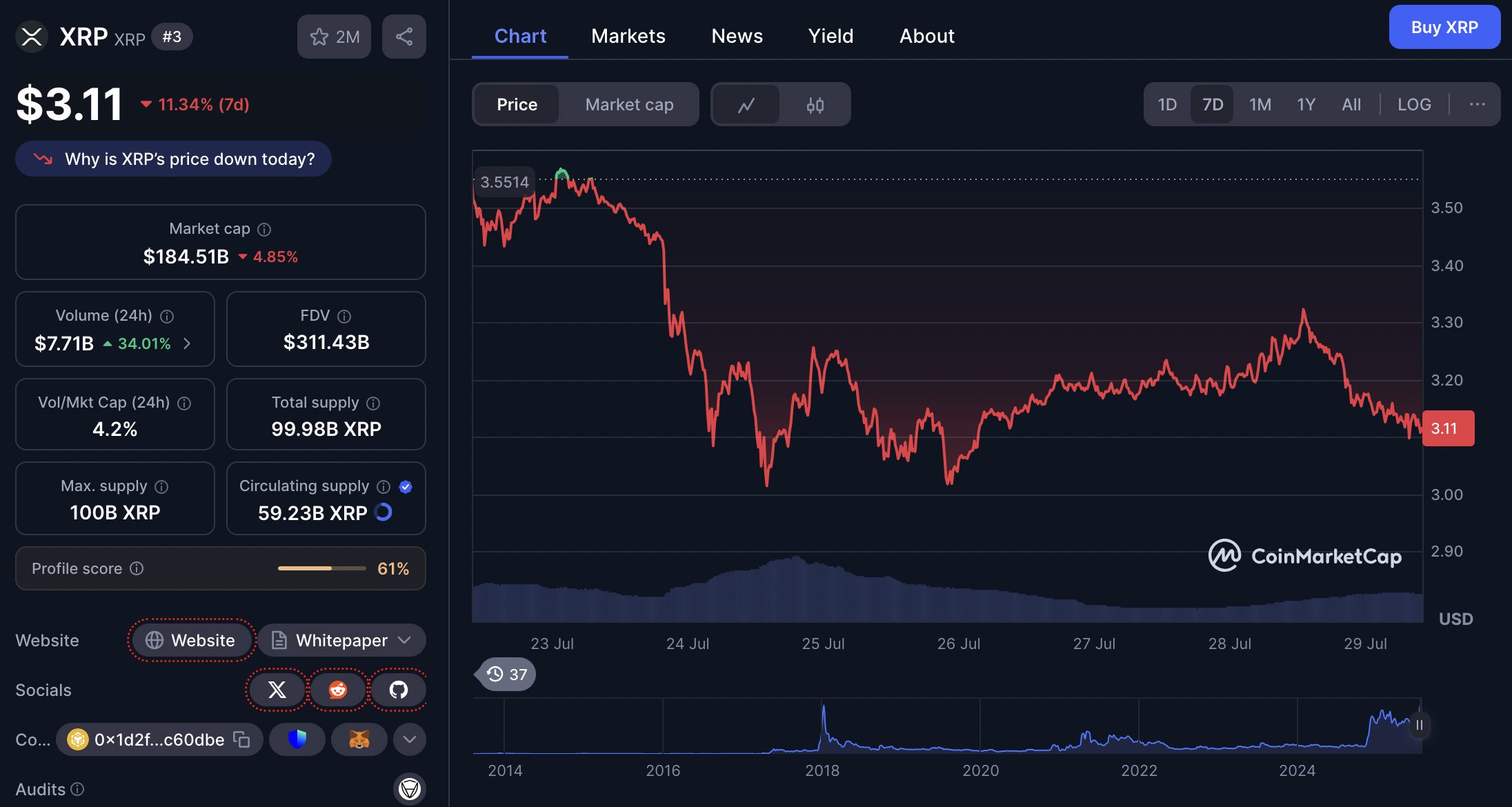Open Circulating supply info icon

click(384, 486)
